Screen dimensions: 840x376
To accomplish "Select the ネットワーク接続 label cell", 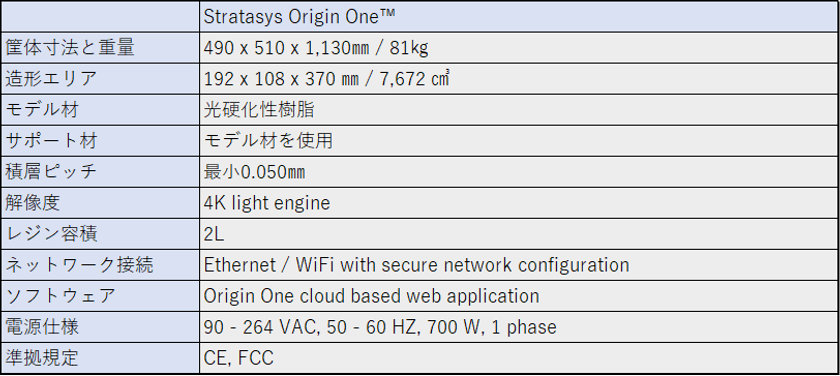I will (x=100, y=265).
